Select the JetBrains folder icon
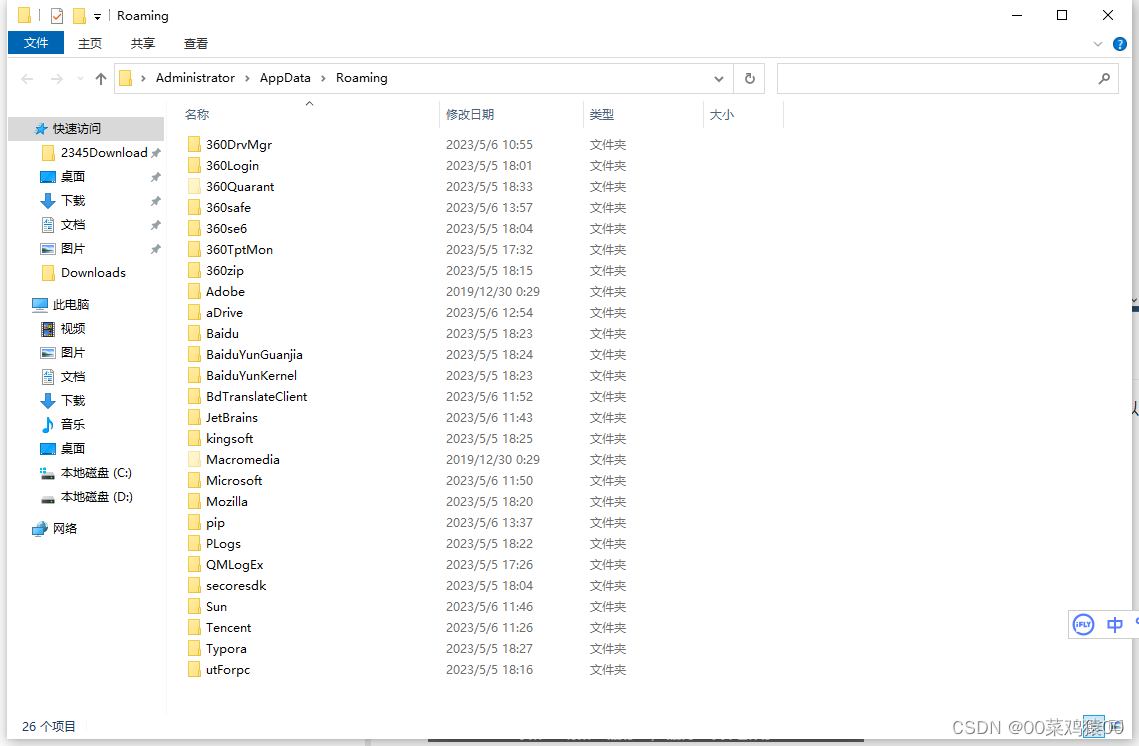Image resolution: width=1139 pixels, height=746 pixels. point(194,418)
